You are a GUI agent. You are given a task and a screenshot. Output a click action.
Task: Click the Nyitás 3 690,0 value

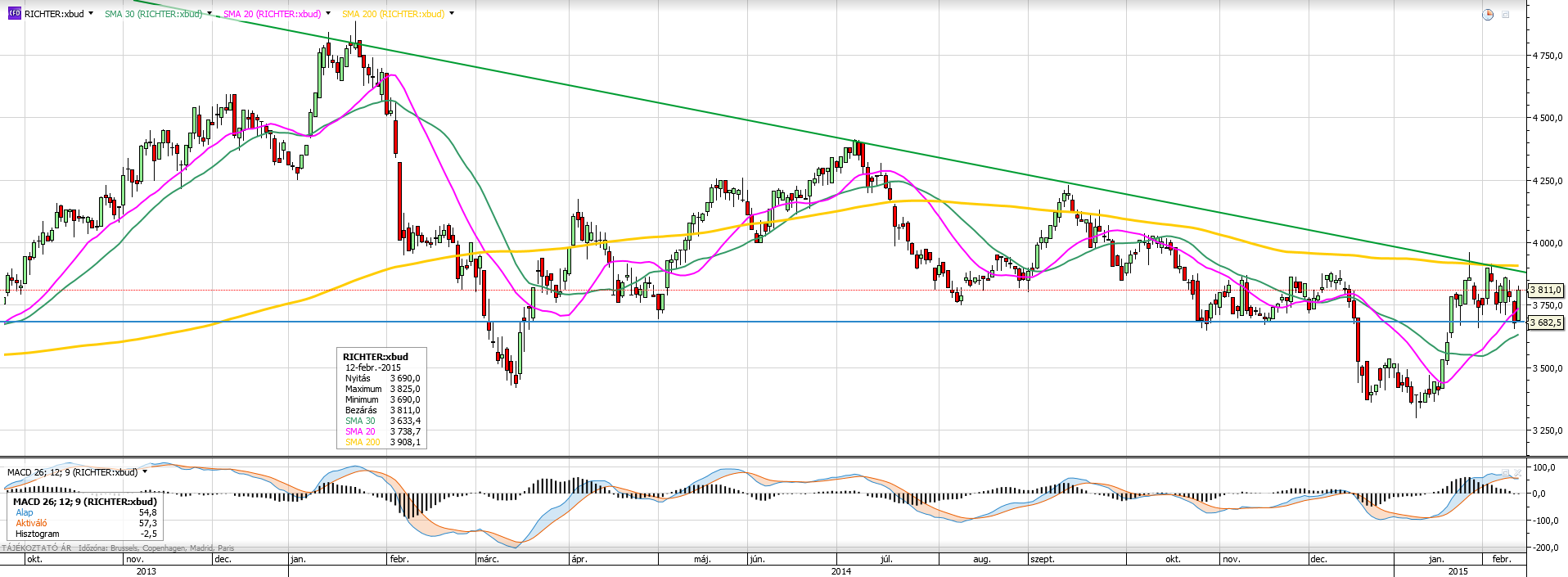click(x=405, y=378)
